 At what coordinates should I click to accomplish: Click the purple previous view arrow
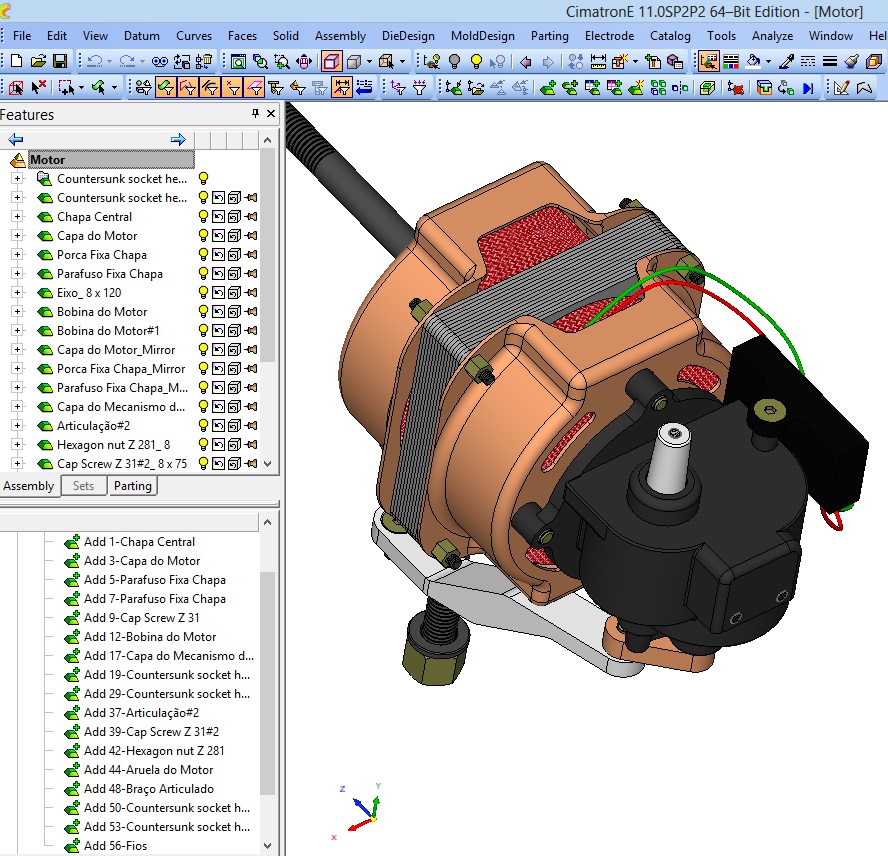(526, 62)
